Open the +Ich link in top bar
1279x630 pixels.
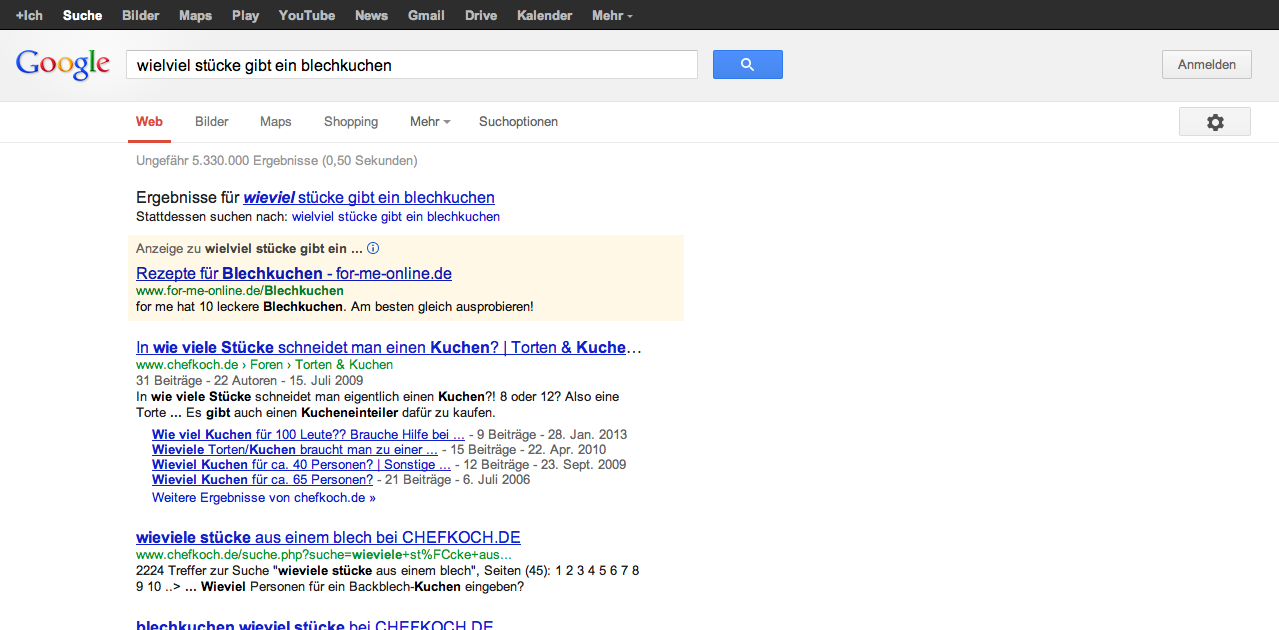29,16
